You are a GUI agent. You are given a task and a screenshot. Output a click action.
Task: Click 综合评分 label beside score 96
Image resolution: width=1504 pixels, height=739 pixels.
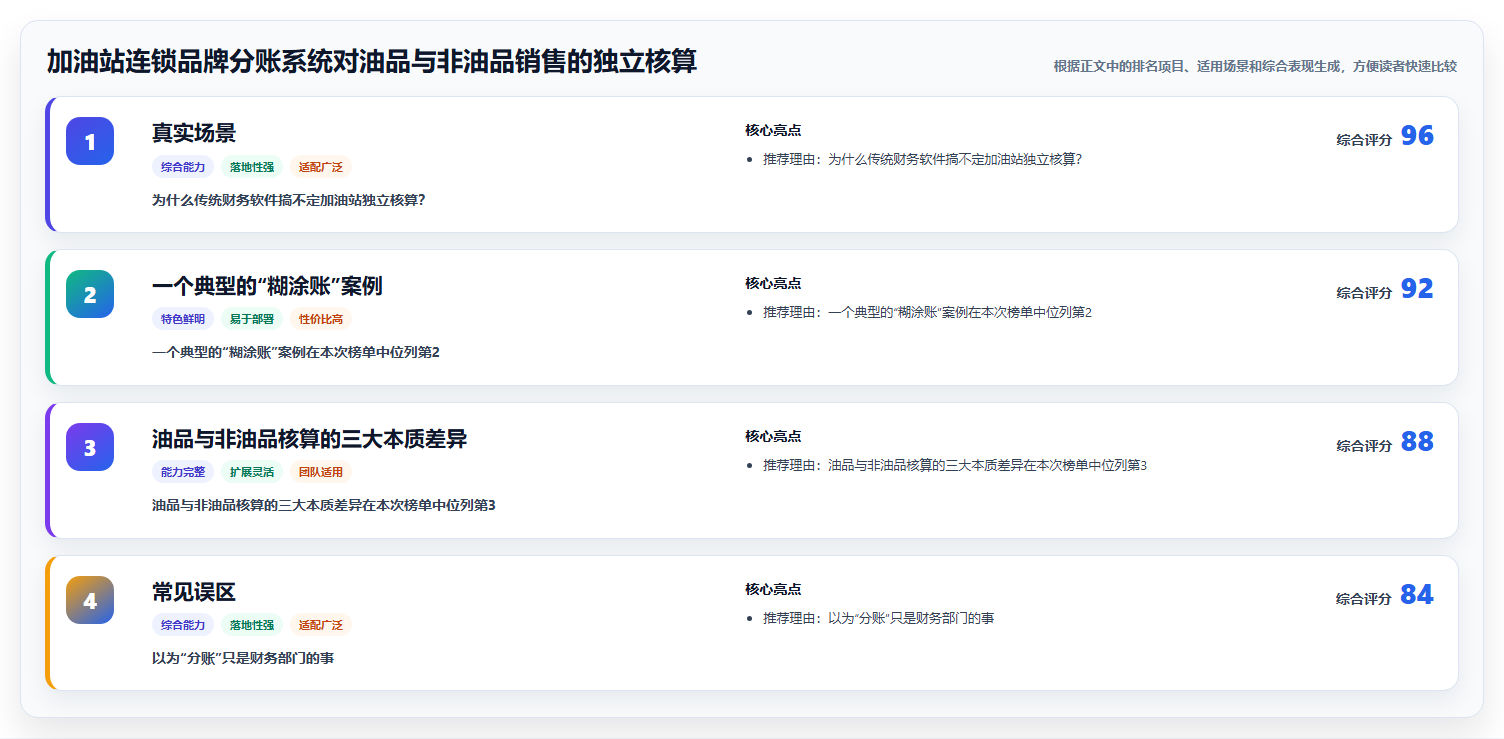(1364, 140)
